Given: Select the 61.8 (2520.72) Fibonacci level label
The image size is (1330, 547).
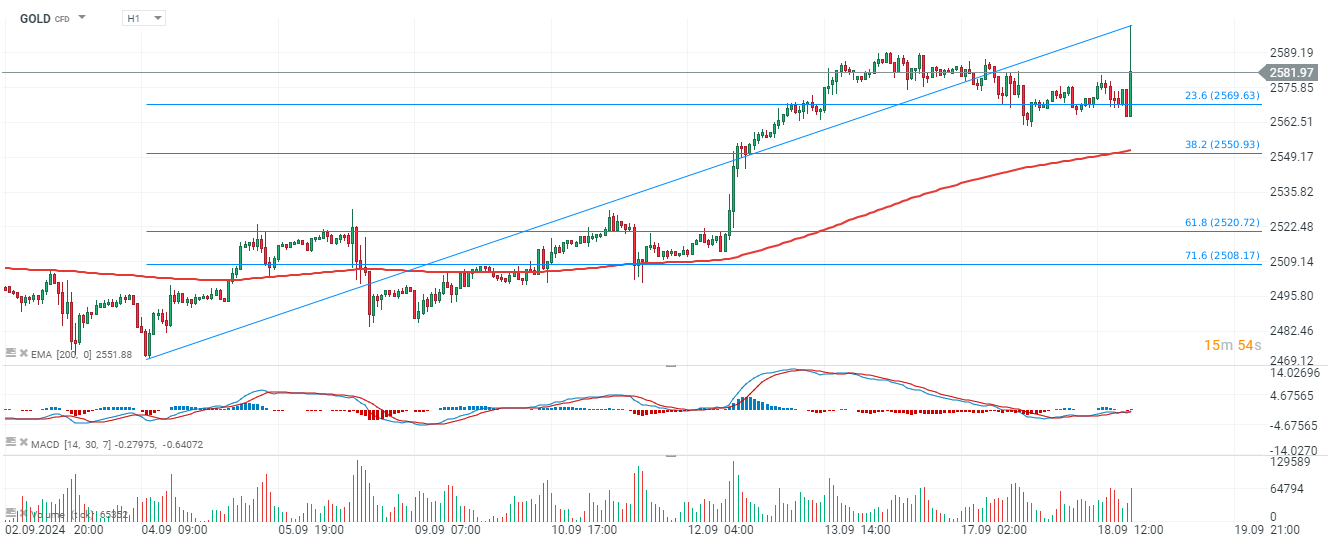Looking at the screenshot, I should (1222, 223).
